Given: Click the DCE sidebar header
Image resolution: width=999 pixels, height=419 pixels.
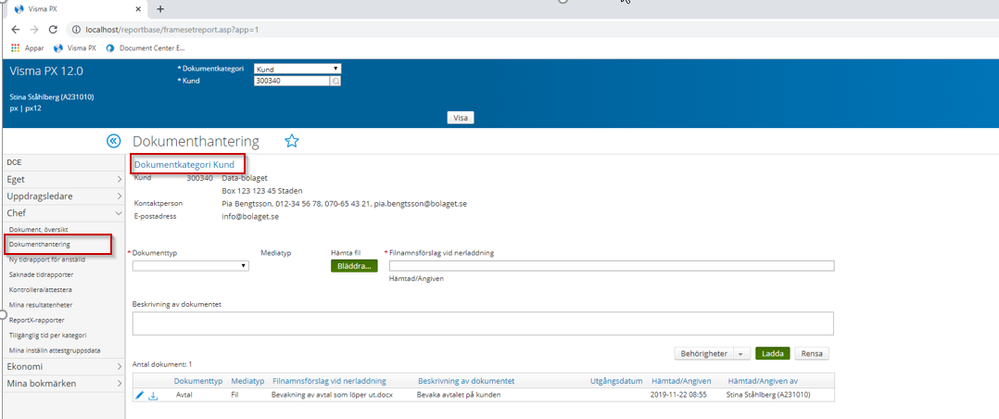Looking at the screenshot, I should pos(14,162).
